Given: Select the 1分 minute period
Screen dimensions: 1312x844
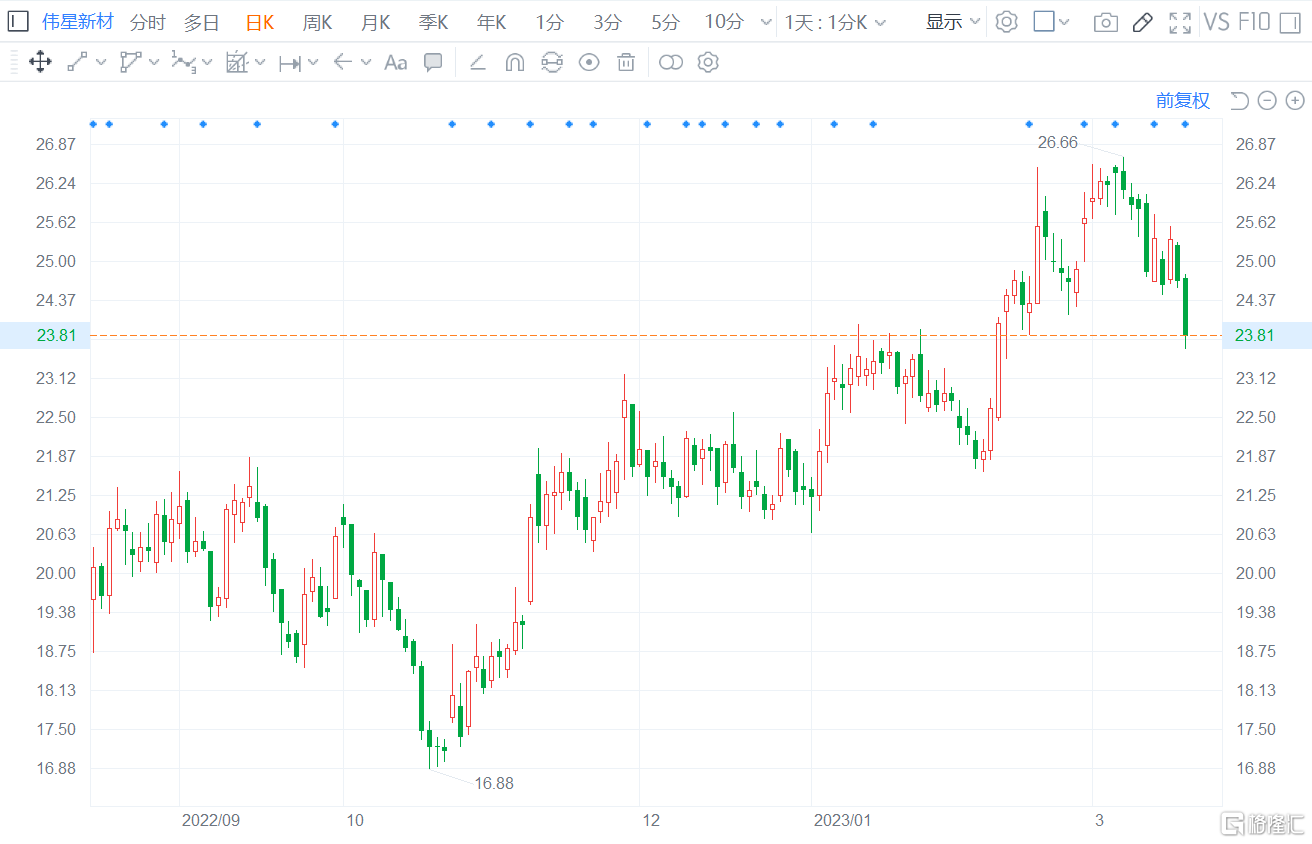Looking at the screenshot, I should point(549,22).
